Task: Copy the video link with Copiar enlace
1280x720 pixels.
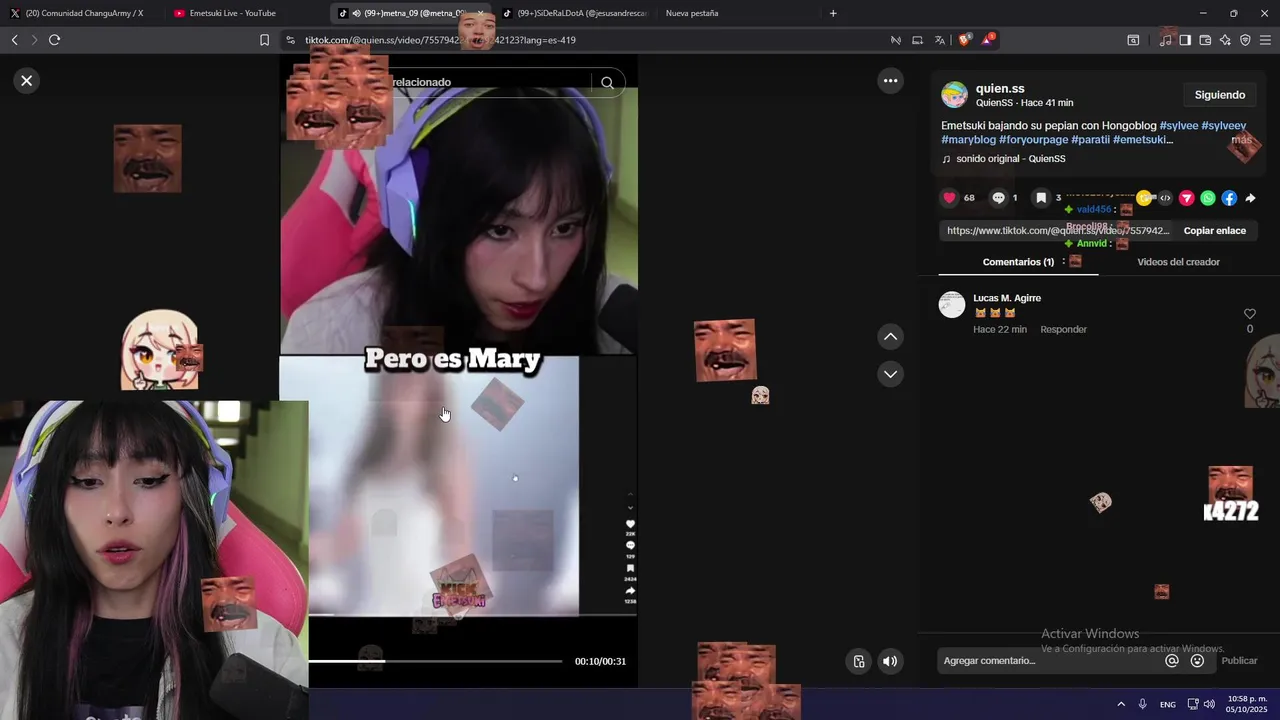Action: click(1214, 231)
